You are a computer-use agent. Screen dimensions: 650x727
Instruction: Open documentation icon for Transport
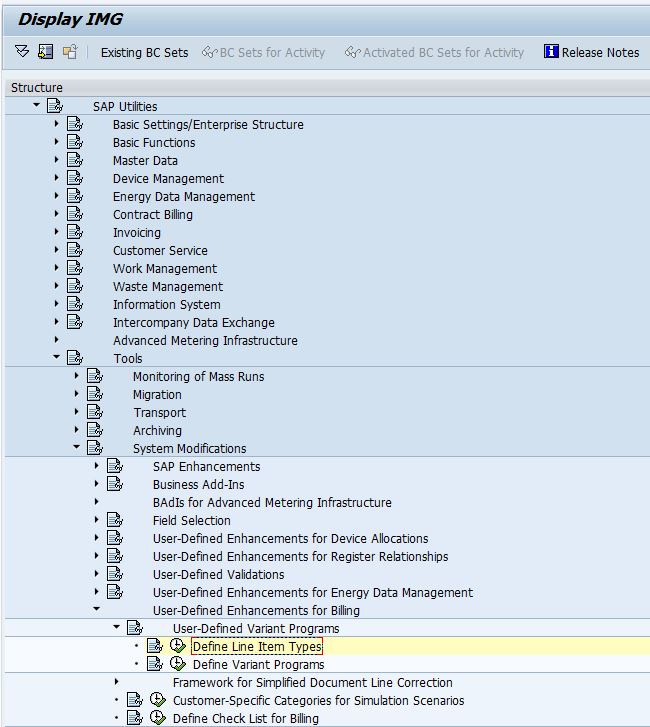[95, 412]
